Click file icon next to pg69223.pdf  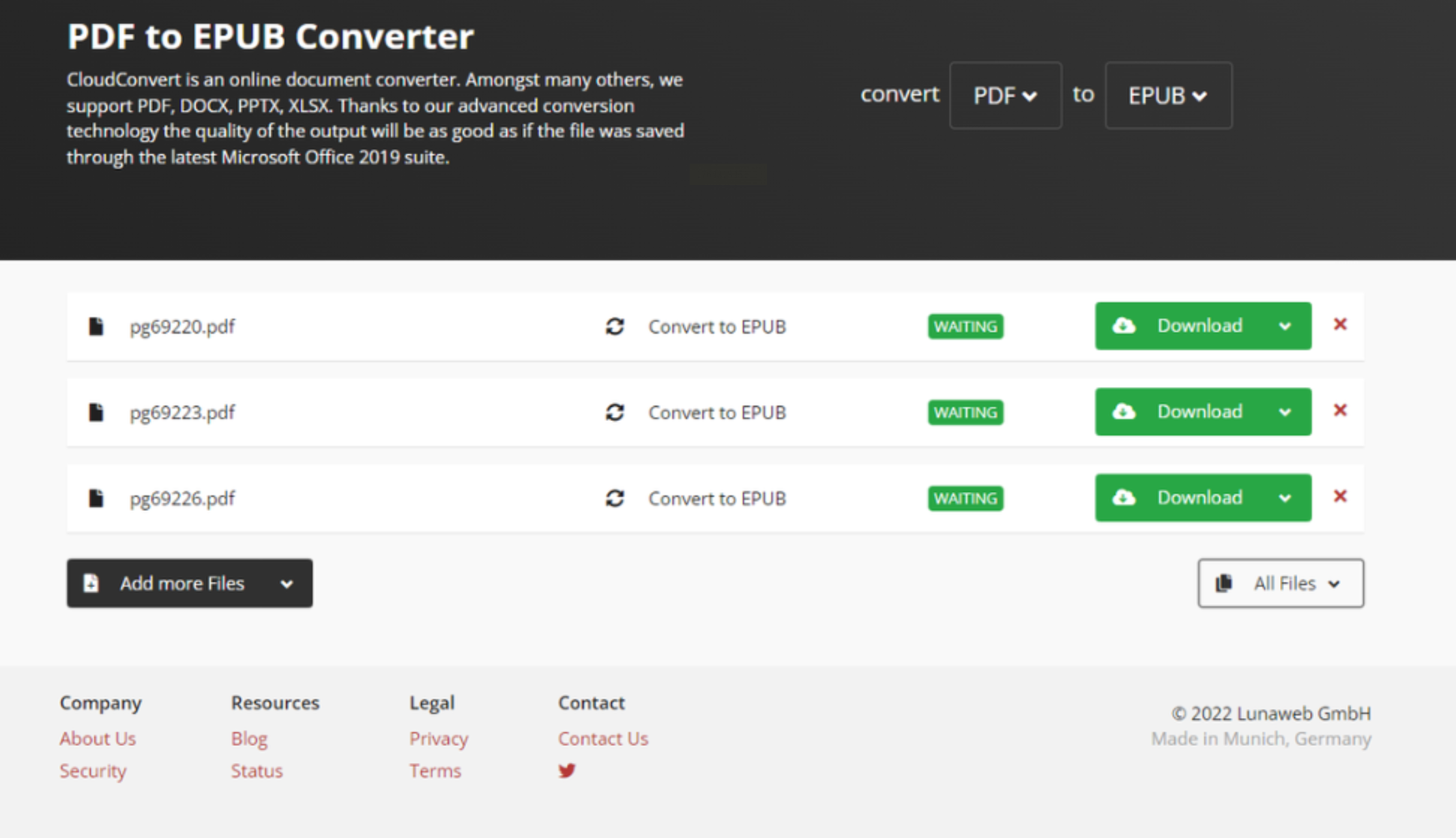click(x=96, y=412)
